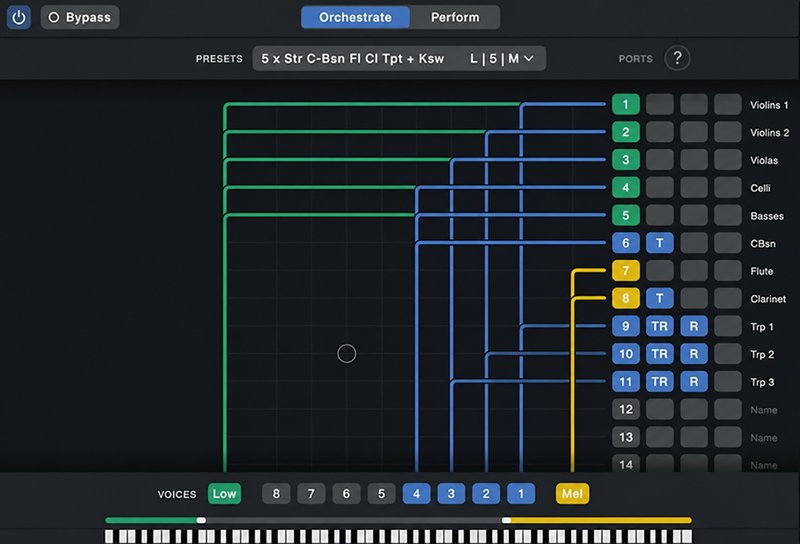Toggle the plugin power button
This screenshot has height=544, width=800.
click(x=19, y=17)
